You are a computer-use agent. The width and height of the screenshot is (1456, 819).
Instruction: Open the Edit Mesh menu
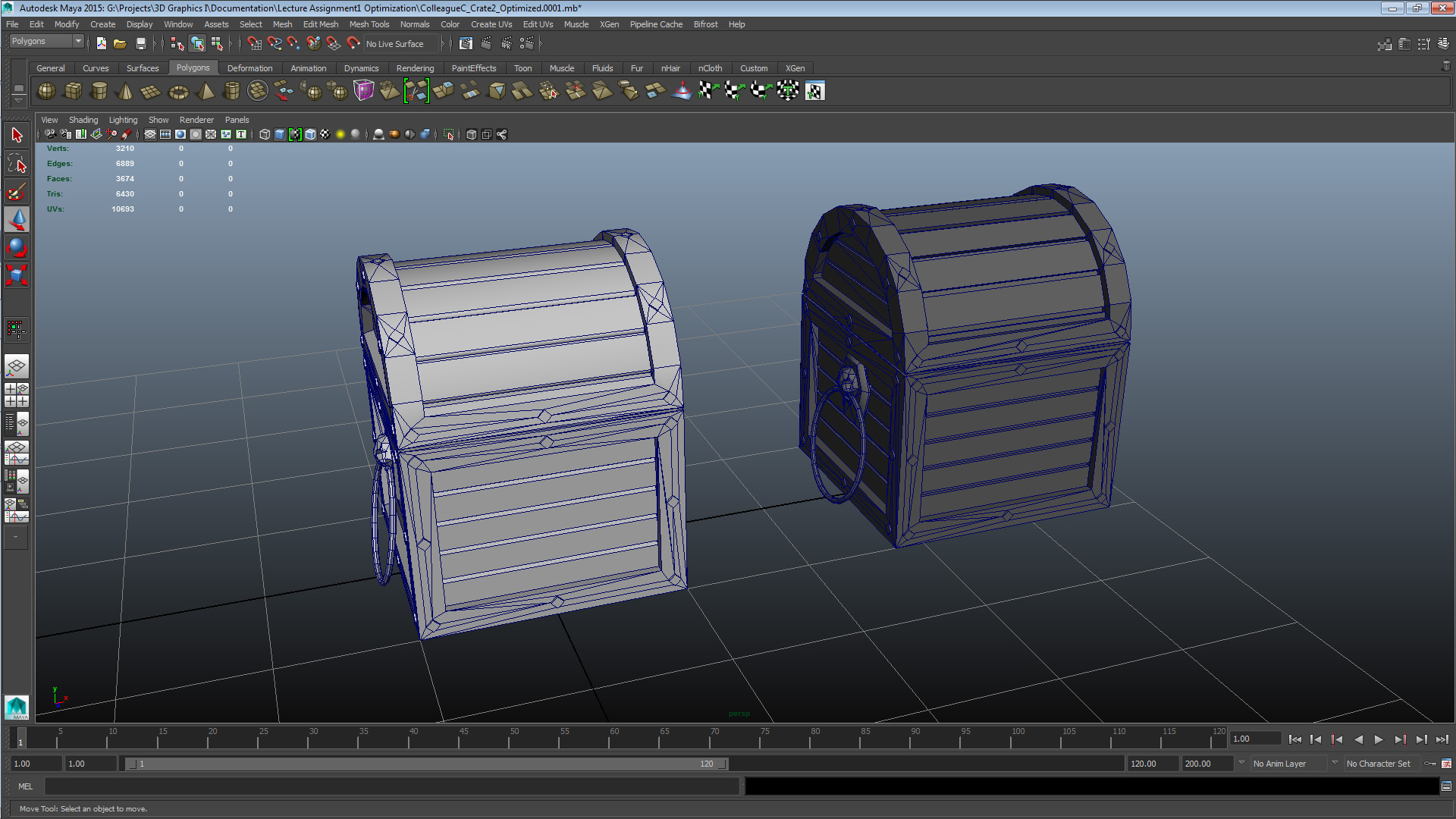coord(320,24)
